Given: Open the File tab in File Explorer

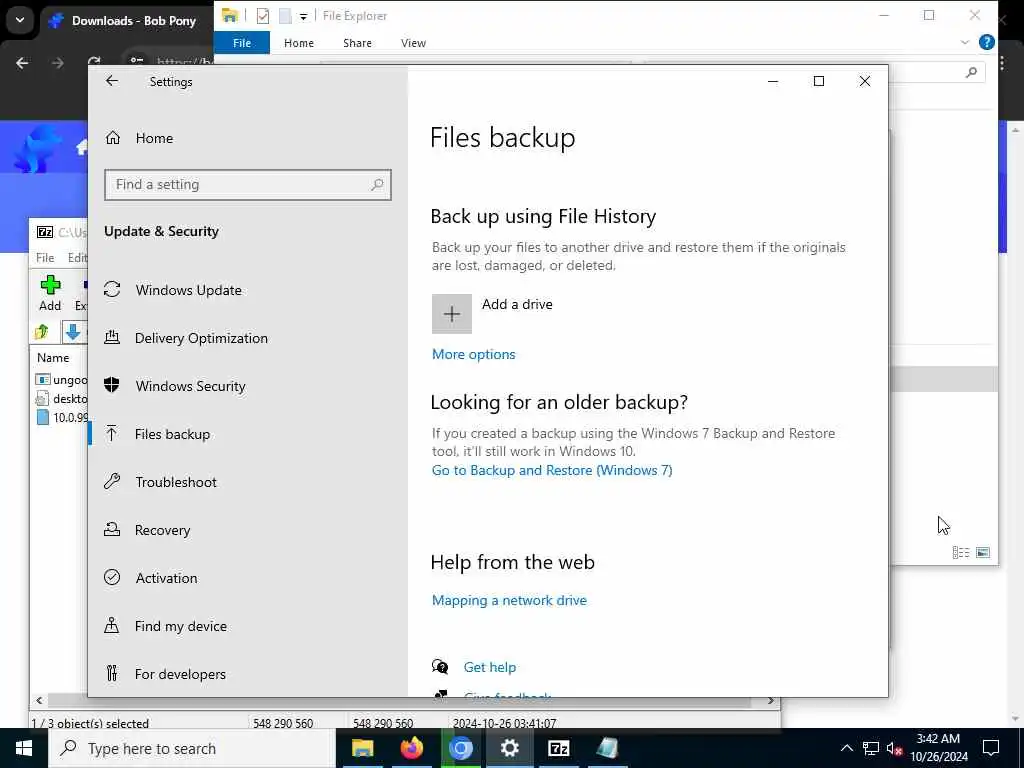Looking at the screenshot, I should 242,43.
